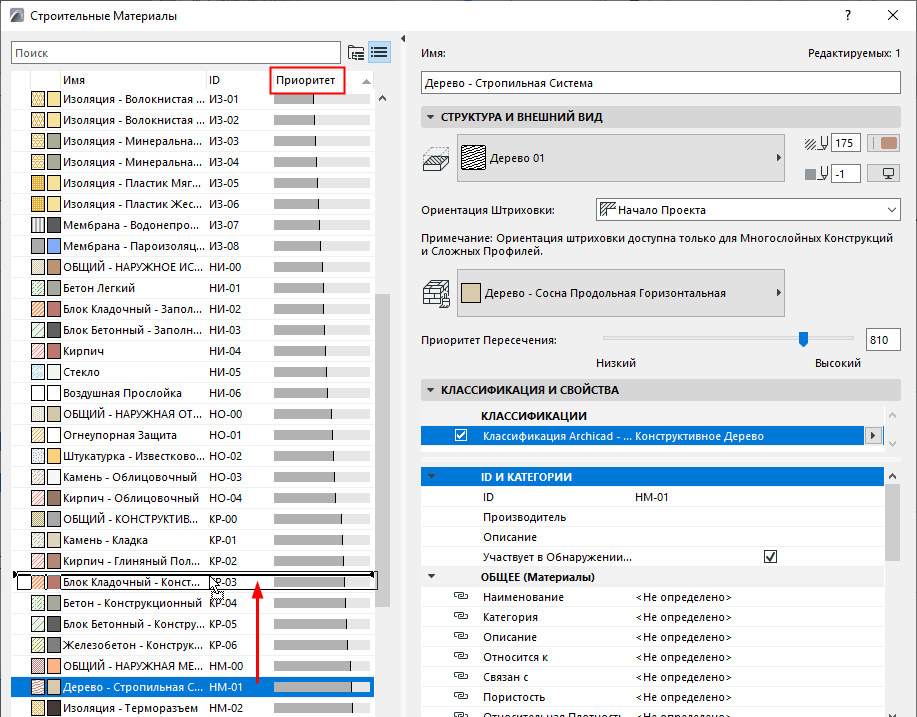Image resolution: width=917 pixels, height=717 pixels.
Task: Click the link icon beside Связан с
Action: point(461,677)
